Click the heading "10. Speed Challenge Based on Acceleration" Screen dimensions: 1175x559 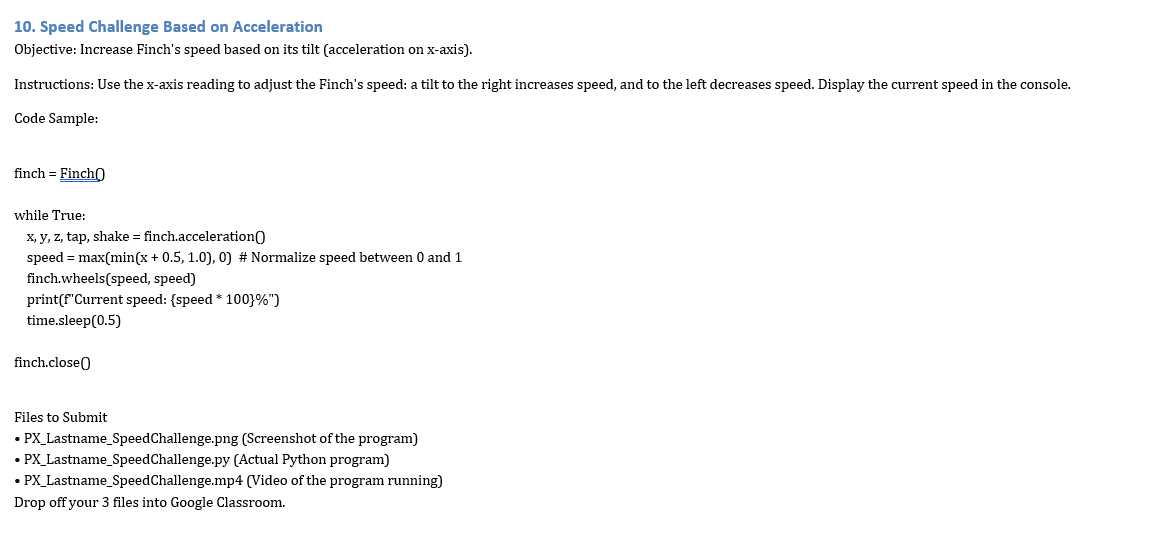(x=168, y=27)
